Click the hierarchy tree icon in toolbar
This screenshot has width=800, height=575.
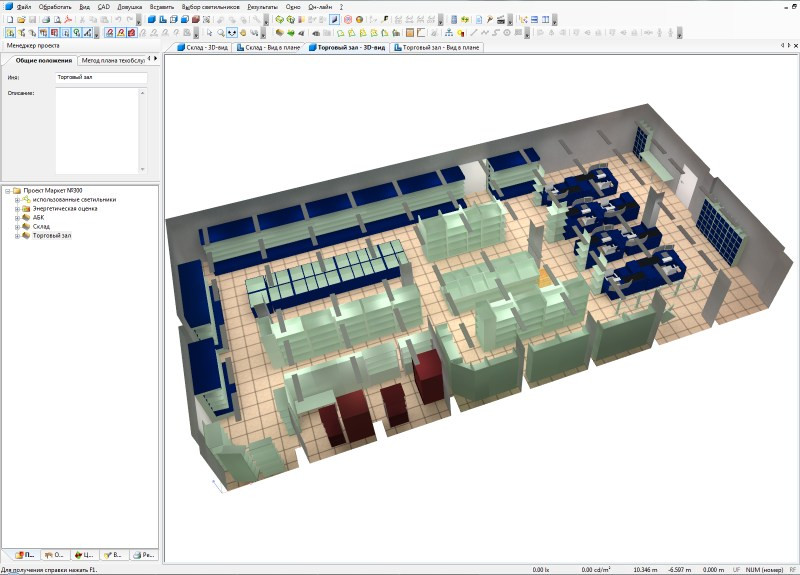[x=448, y=32]
